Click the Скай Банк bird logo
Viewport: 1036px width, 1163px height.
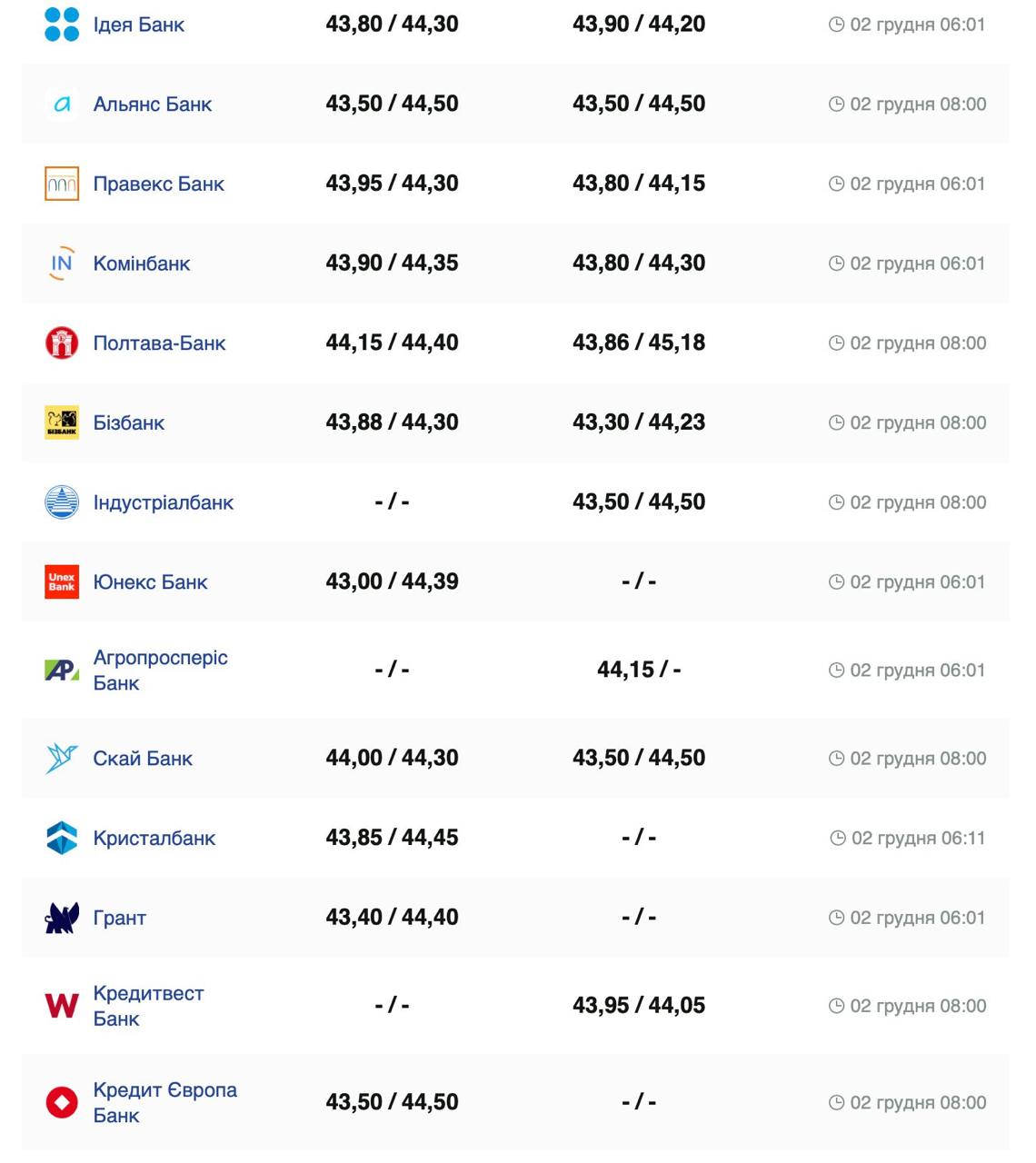pyautogui.click(x=62, y=759)
